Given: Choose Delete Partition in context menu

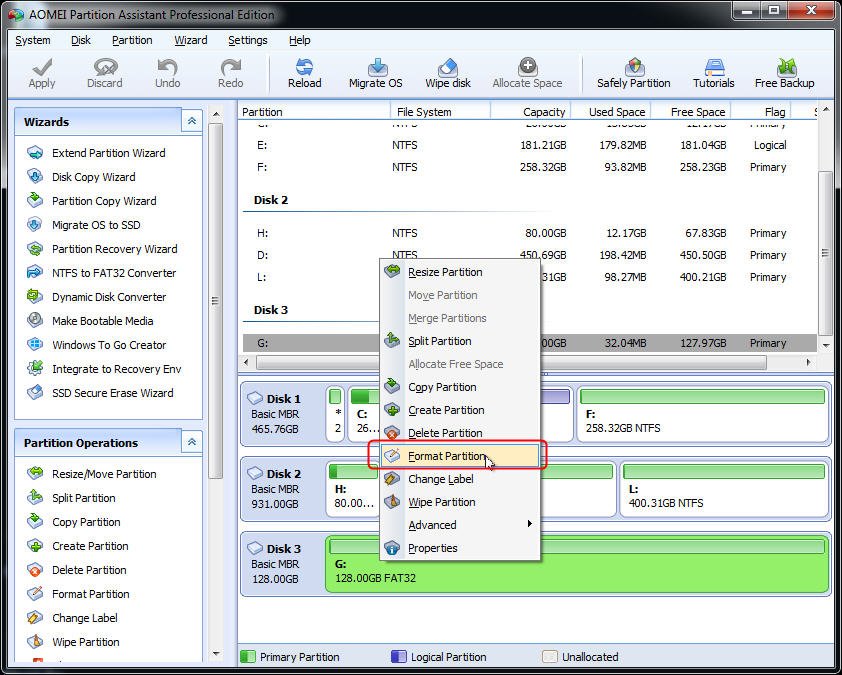Looking at the screenshot, I should [460, 433].
